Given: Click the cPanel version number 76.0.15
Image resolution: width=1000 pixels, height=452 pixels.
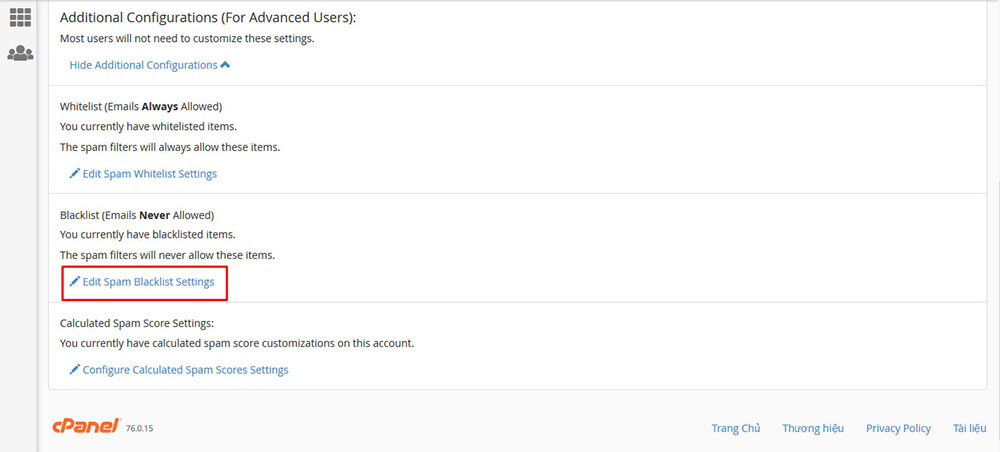Looking at the screenshot, I should point(140,428).
